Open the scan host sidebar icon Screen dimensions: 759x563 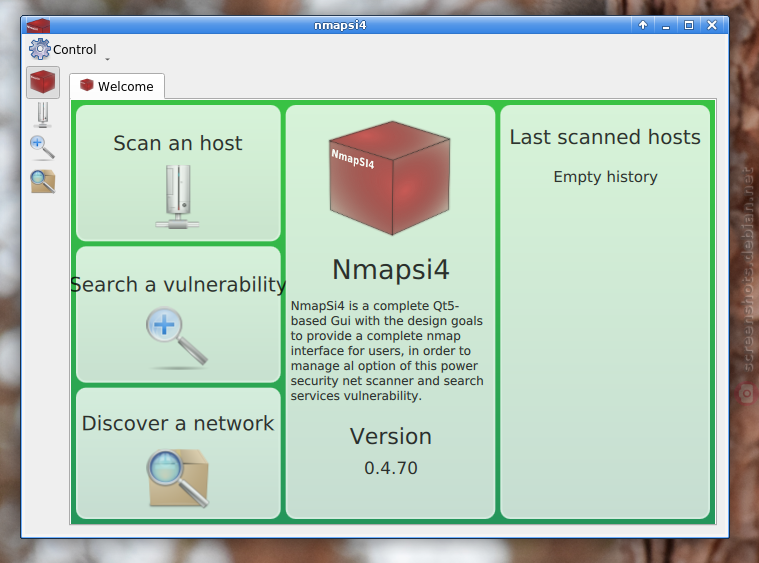point(43,115)
